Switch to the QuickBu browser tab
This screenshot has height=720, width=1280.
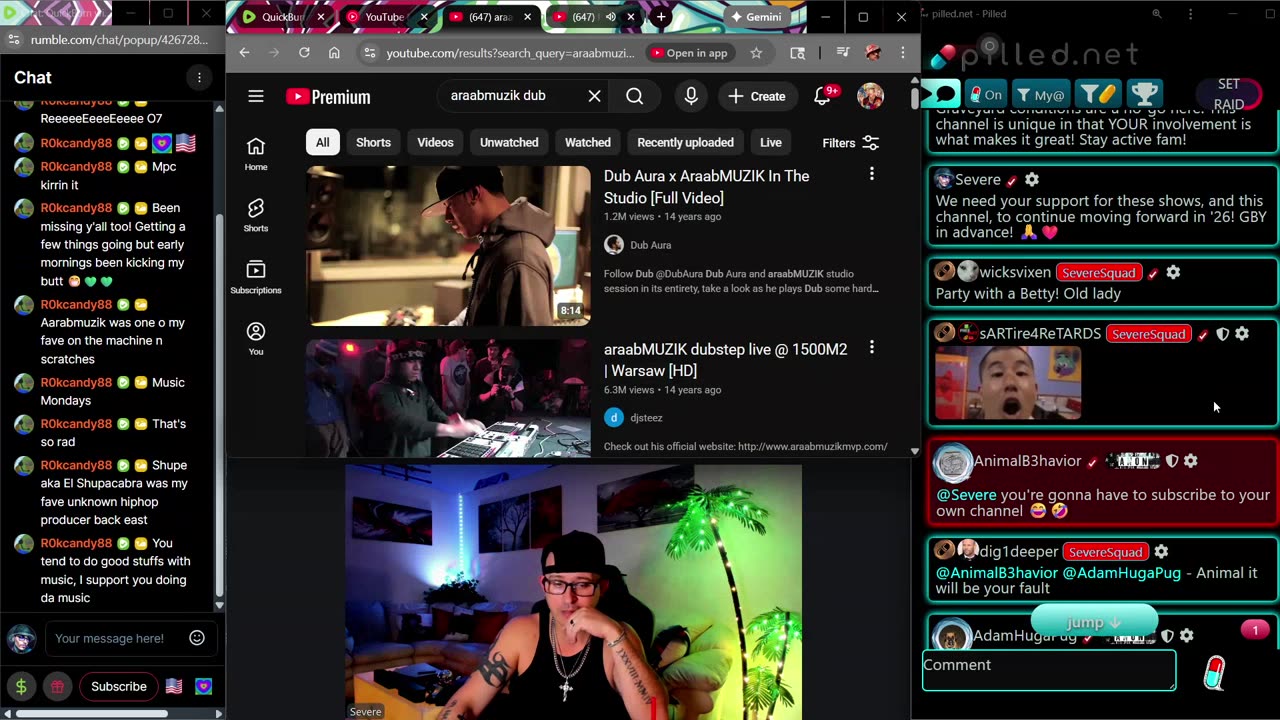coord(285,17)
